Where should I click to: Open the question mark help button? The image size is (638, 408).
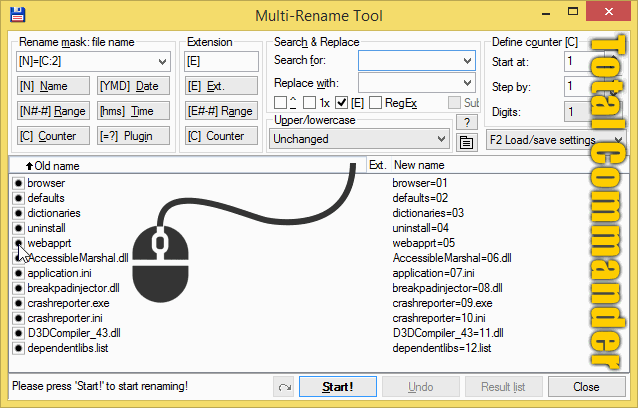point(467,122)
